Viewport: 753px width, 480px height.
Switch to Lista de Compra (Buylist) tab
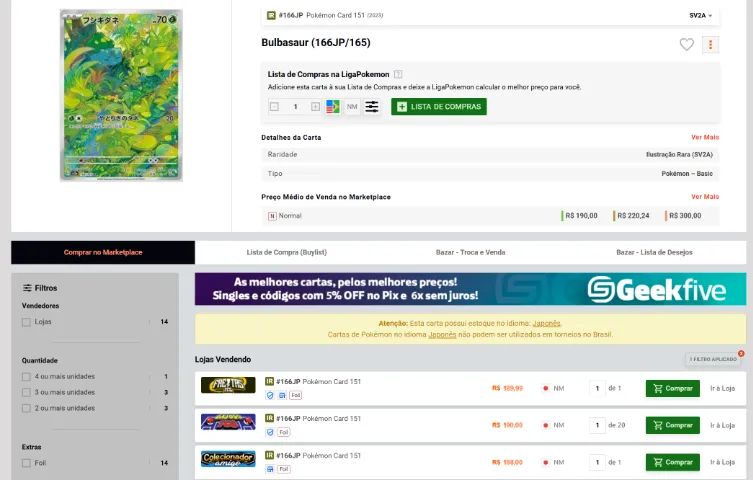[x=287, y=252]
